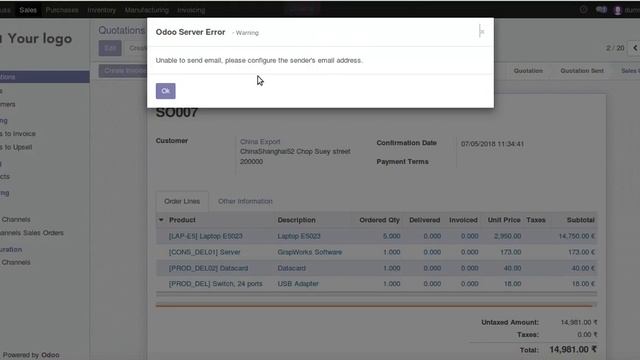
Task: Open the conversations chat icon
Action: tap(601, 10)
